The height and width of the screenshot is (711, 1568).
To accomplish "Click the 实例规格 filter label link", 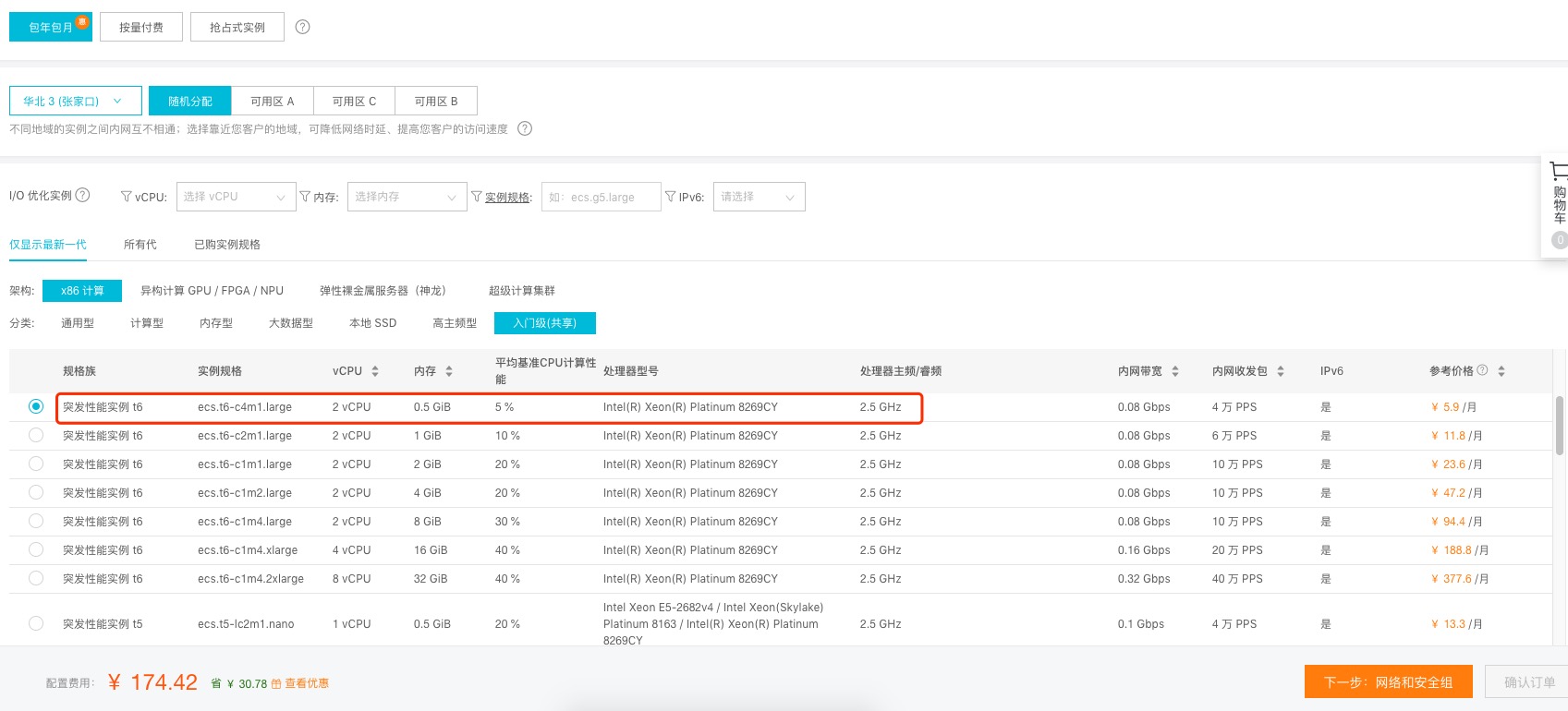I will [x=508, y=197].
